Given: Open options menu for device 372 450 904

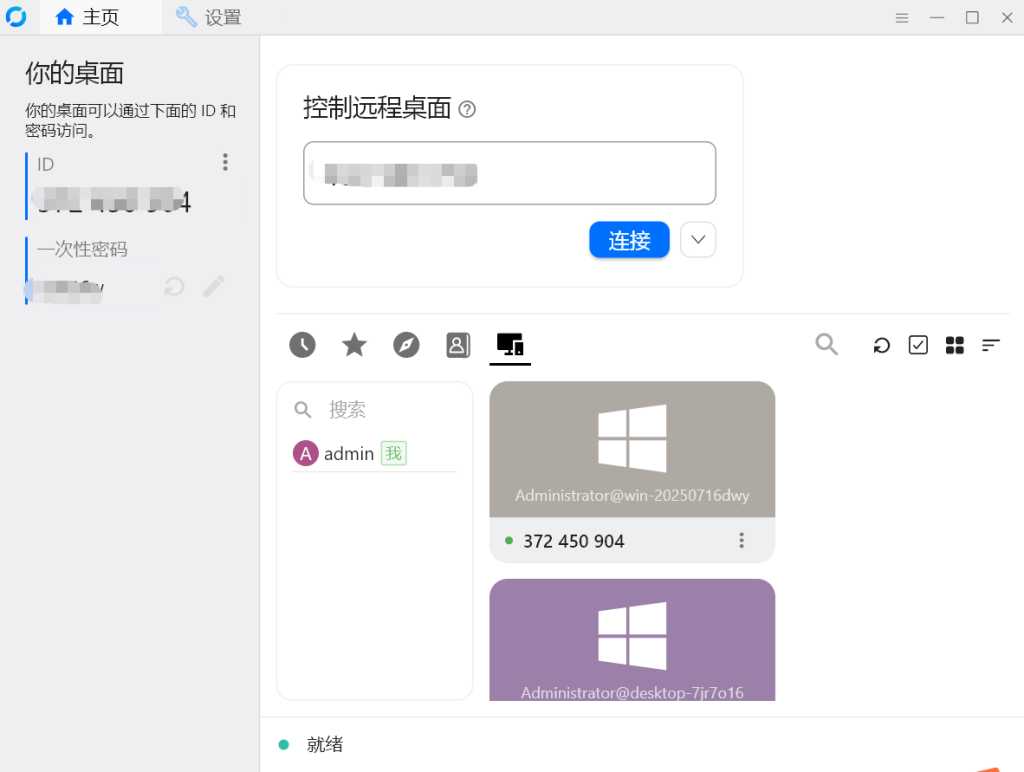Looking at the screenshot, I should point(741,541).
